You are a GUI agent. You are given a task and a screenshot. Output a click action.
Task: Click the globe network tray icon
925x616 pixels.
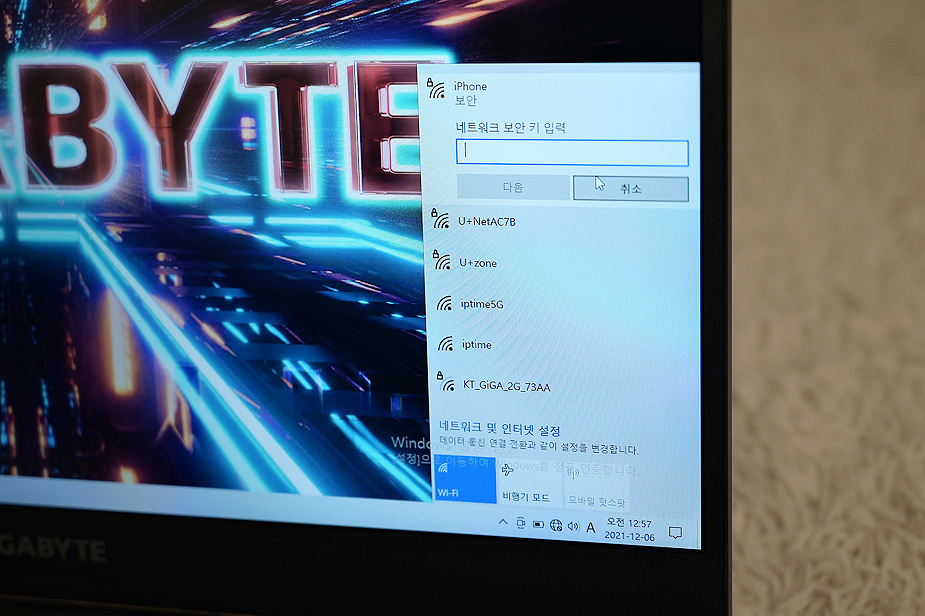coord(556,525)
